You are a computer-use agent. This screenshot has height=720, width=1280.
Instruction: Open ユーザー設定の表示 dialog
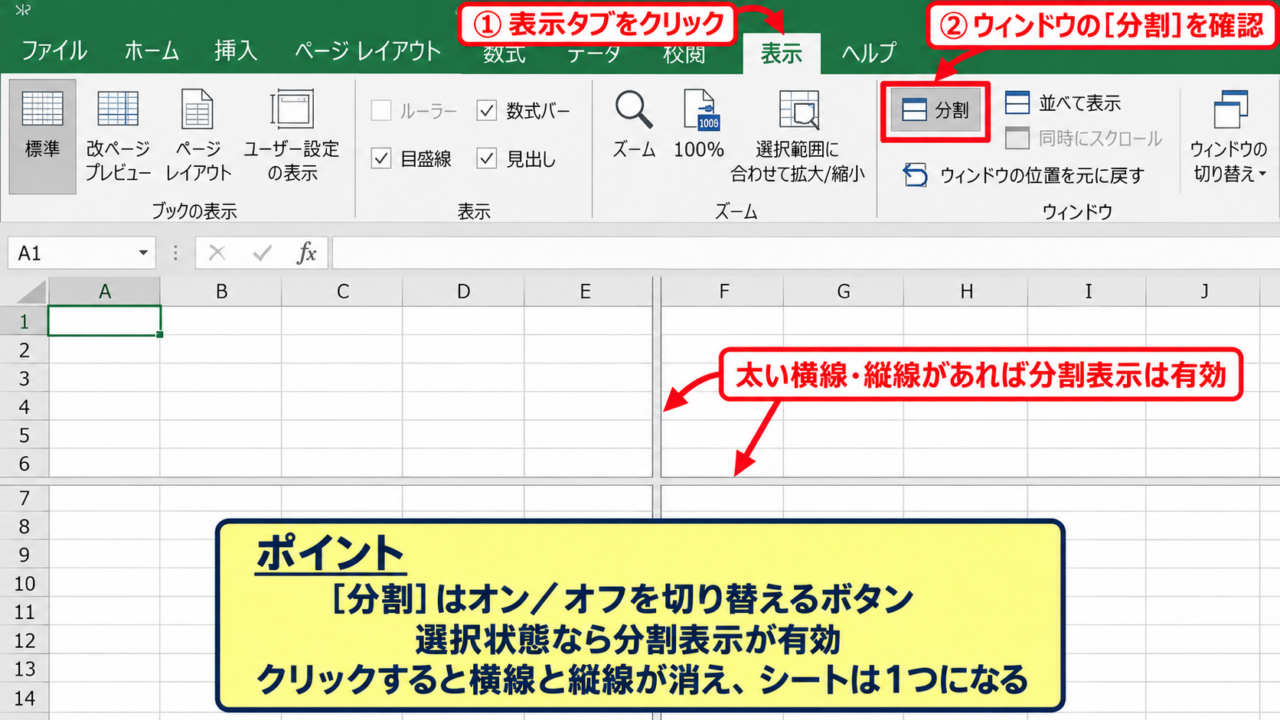click(292, 136)
